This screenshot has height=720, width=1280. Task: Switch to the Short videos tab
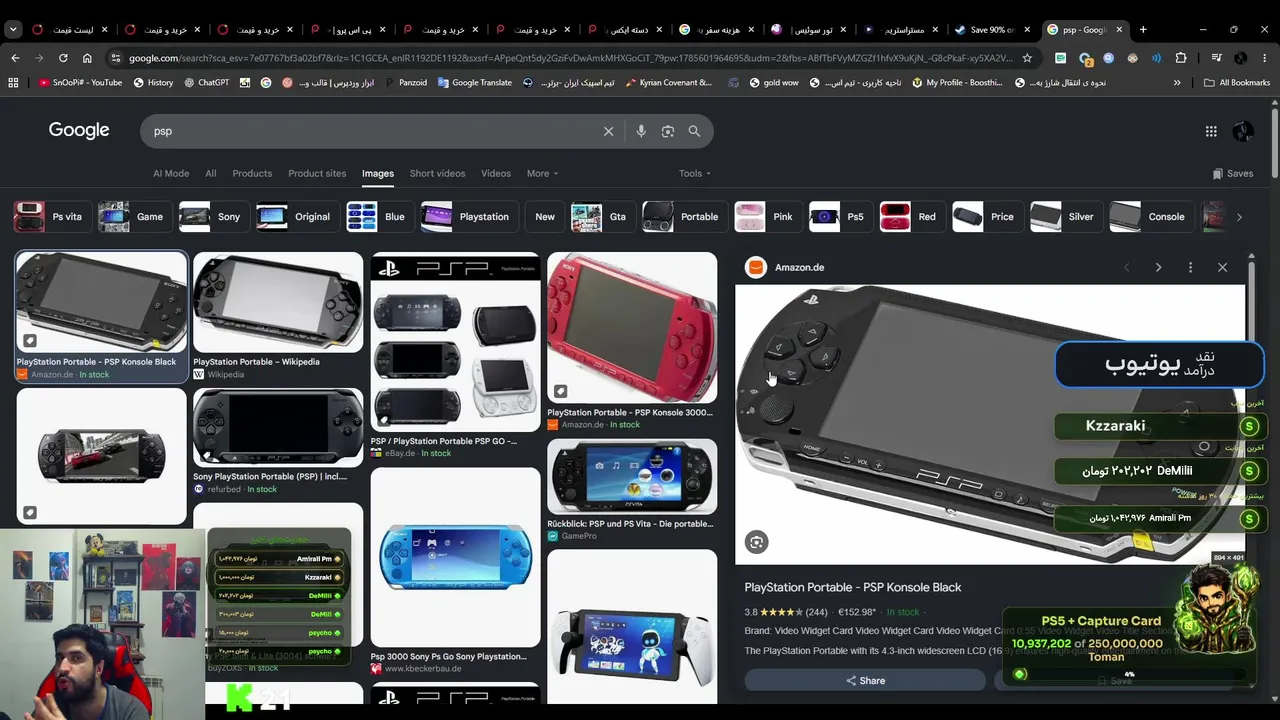click(x=437, y=173)
